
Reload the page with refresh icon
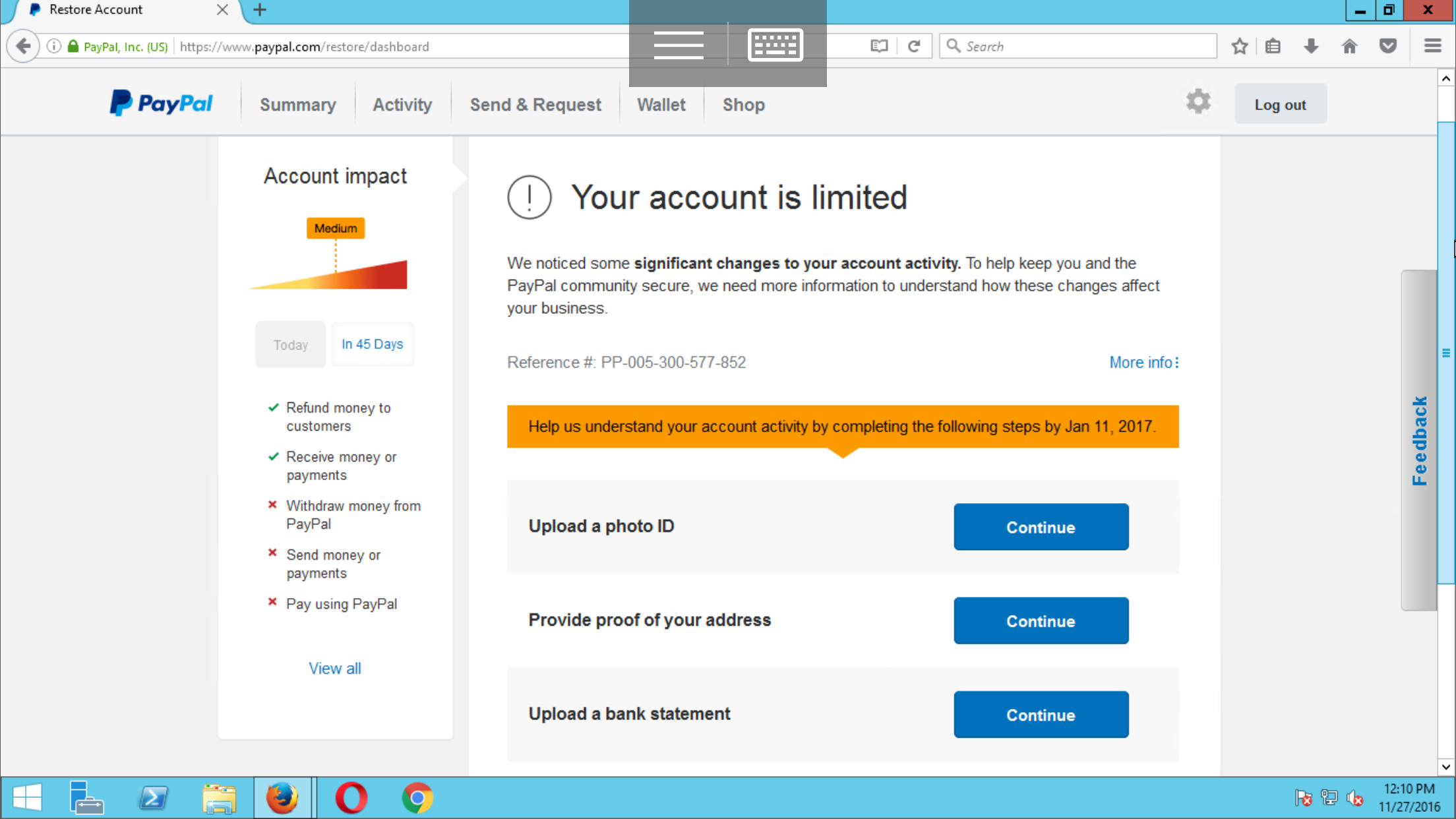tap(914, 46)
